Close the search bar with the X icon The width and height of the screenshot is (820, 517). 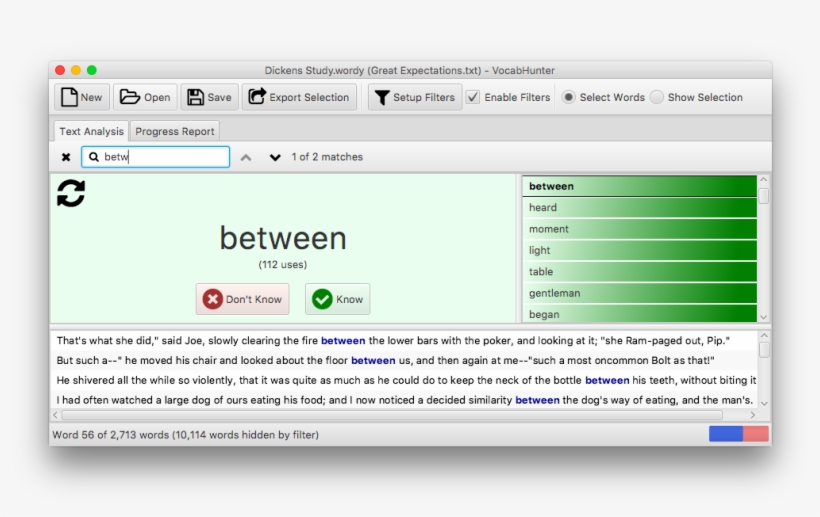66,157
